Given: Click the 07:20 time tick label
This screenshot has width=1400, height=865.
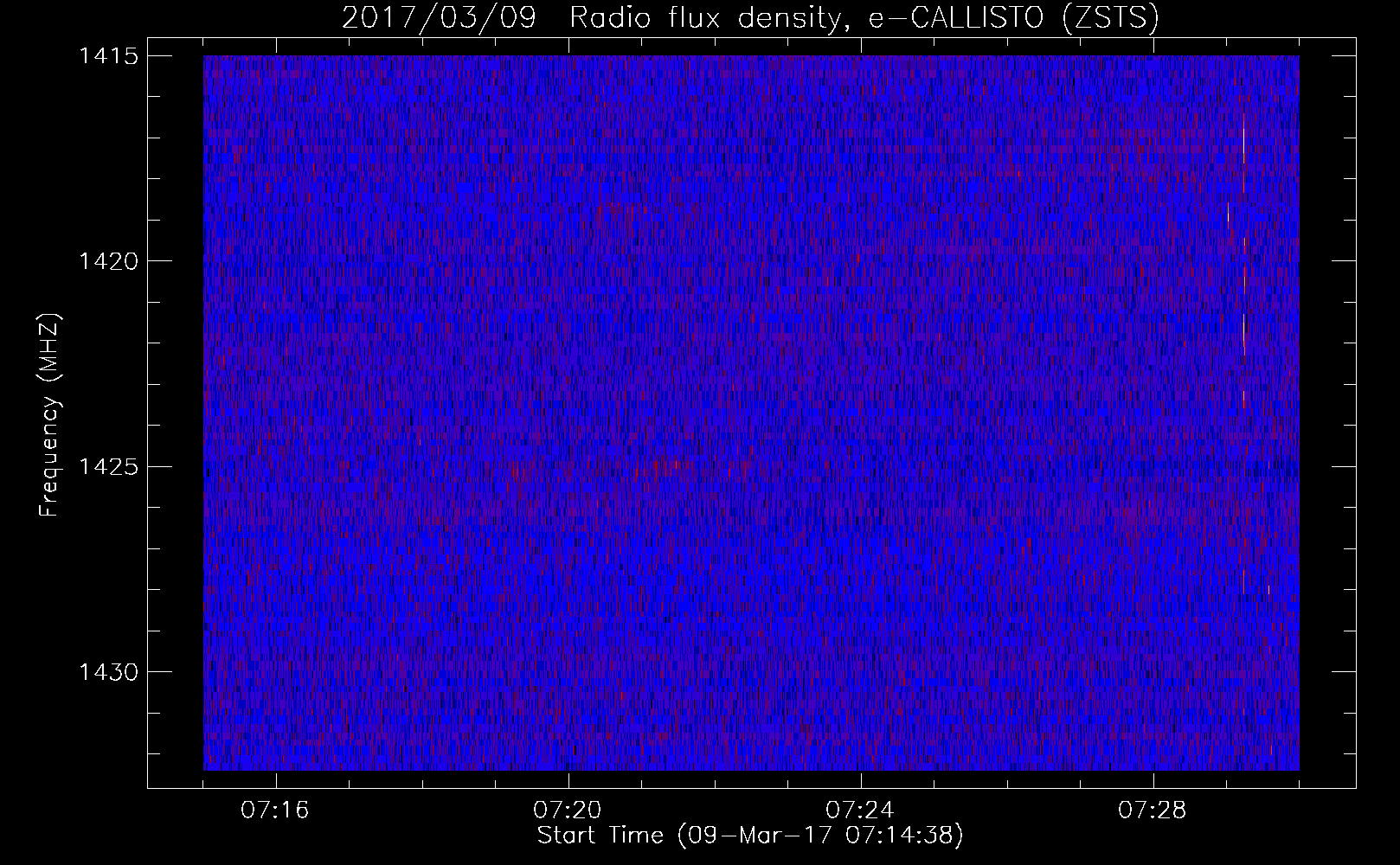Looking at the screenshot, I should coord(568,811).
